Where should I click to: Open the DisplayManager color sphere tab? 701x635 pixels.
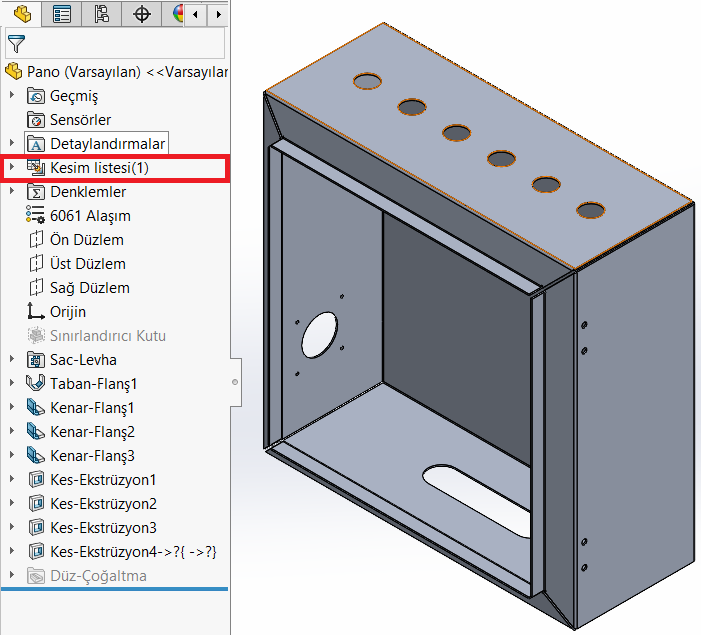pos(178,14)
